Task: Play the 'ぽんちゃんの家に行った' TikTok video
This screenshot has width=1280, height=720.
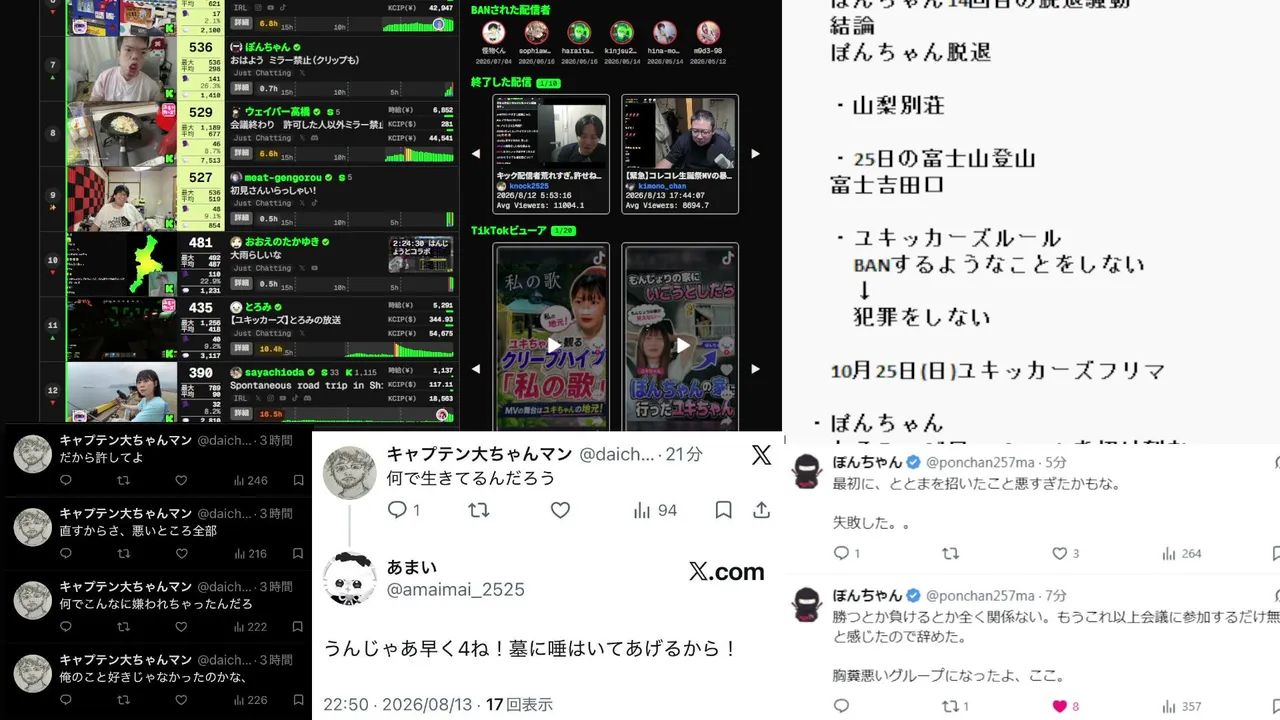Action: (681, 345)
